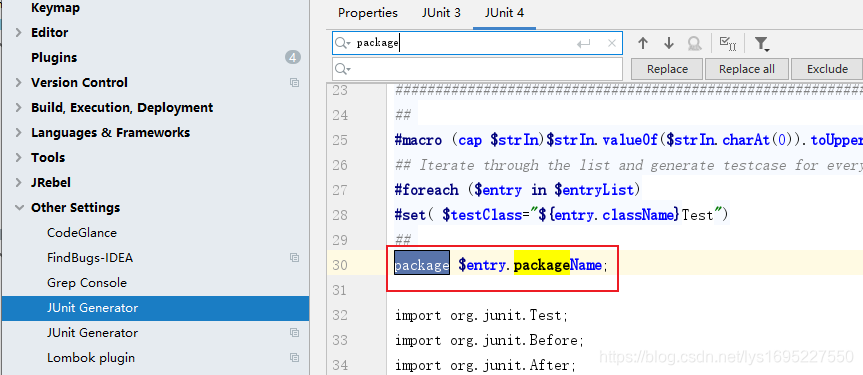Click the Replace all button
863x375 pixels.
pos(746,69)
